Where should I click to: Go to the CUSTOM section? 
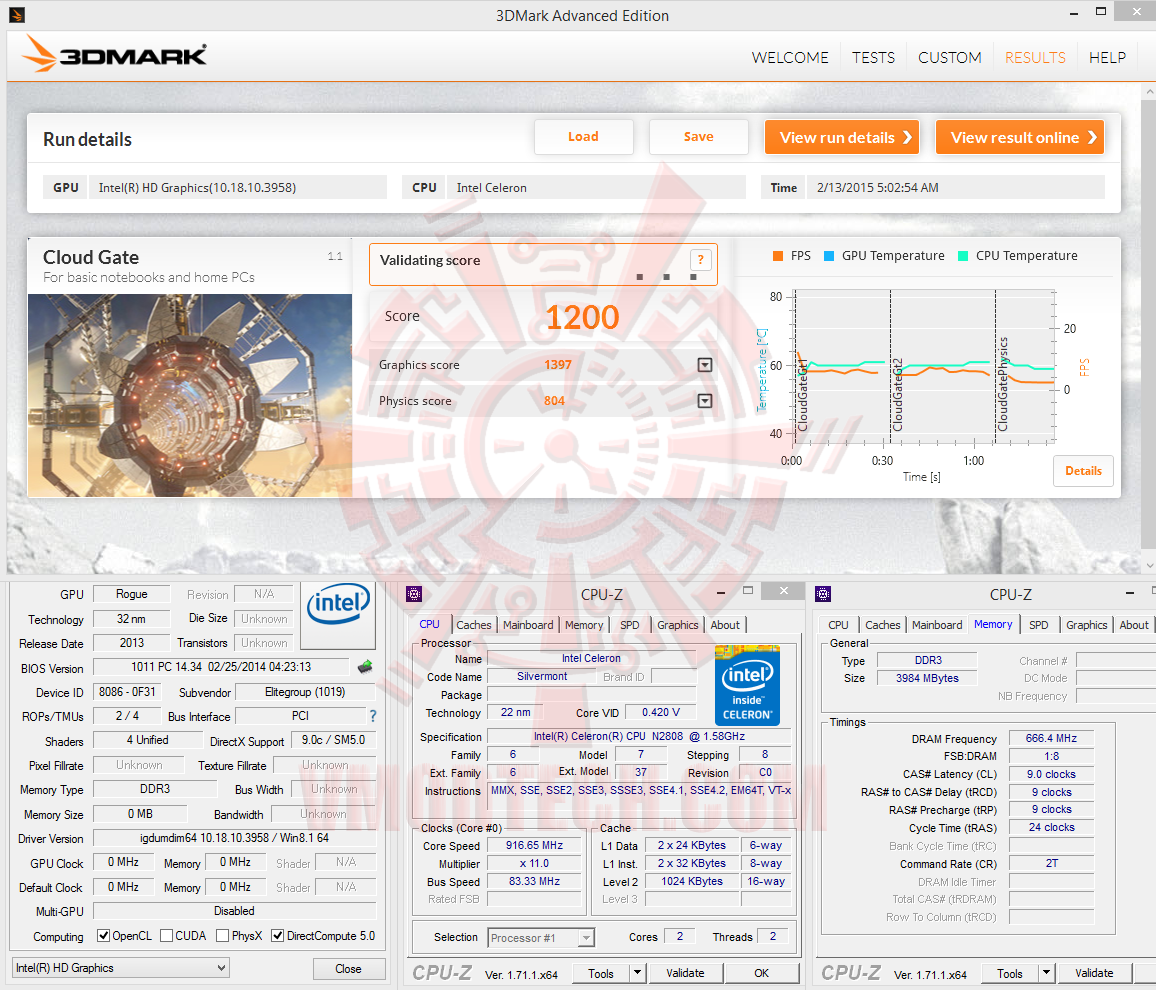pyautogui.click(x=950, y=57)
